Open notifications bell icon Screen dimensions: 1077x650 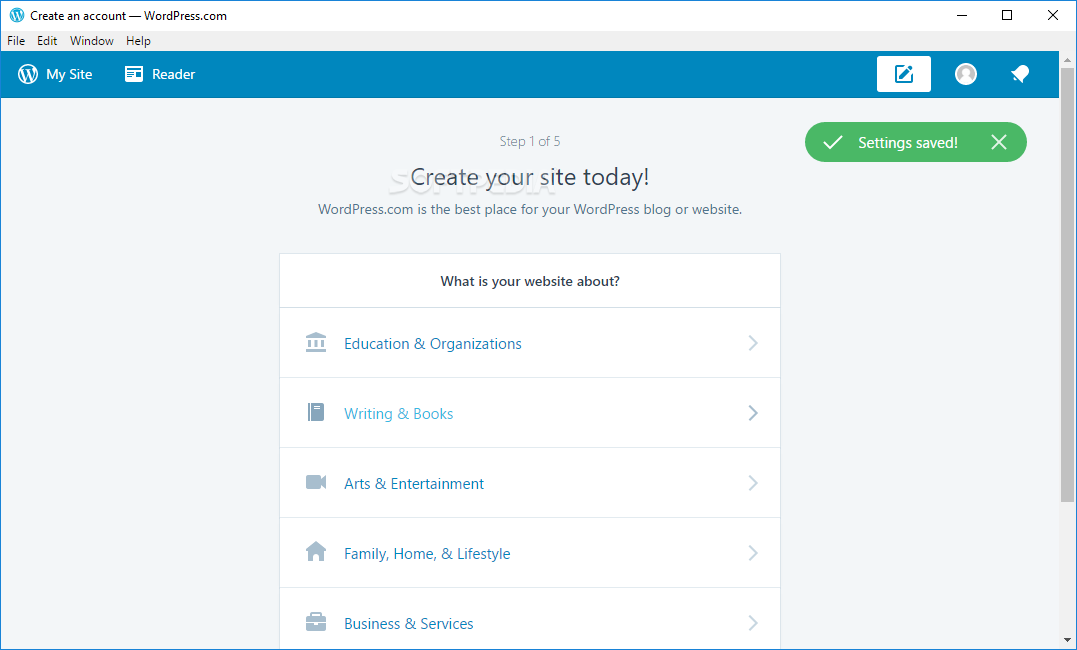pyautogui.click(x=1020, y=74)
